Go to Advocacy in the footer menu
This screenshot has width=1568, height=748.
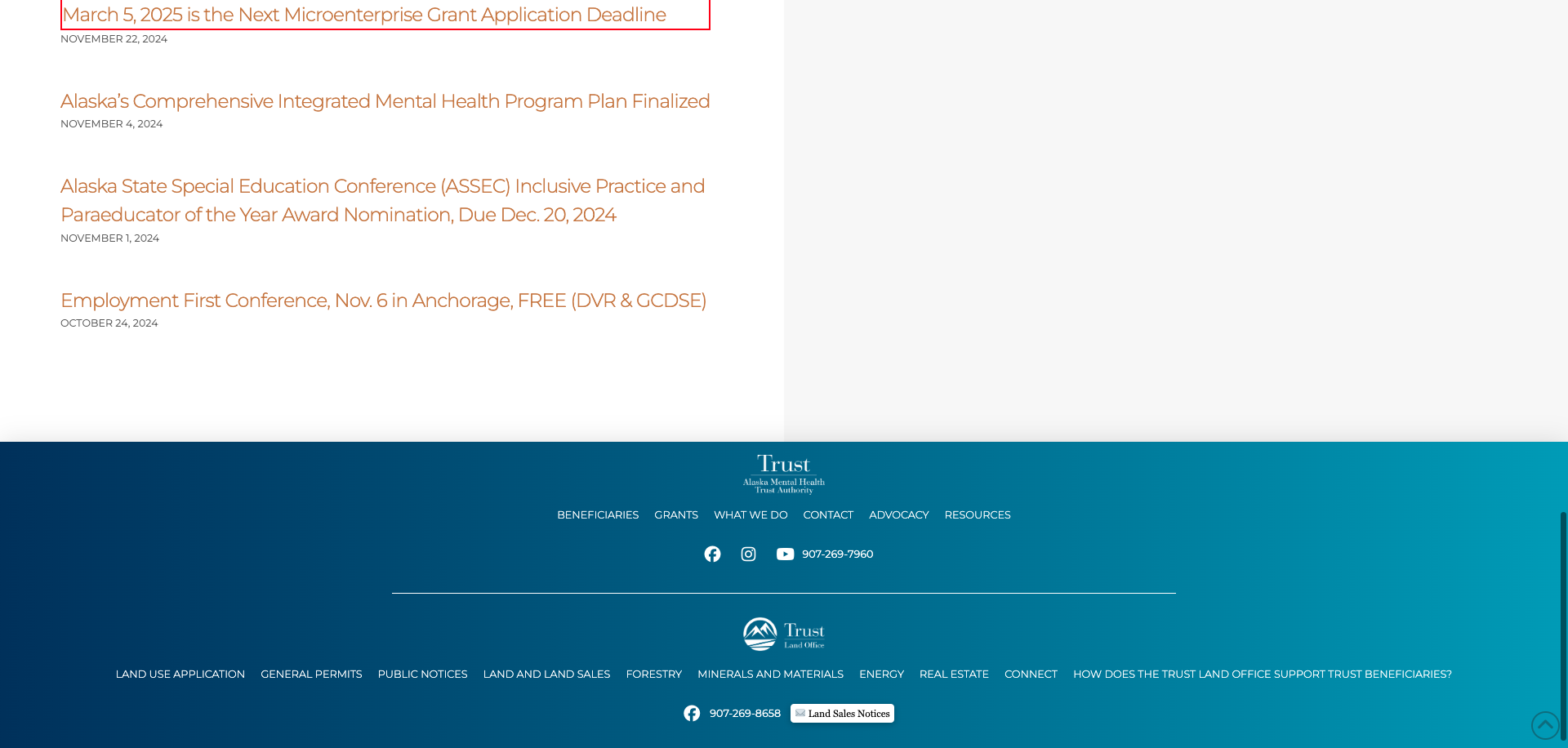[898, 515]
